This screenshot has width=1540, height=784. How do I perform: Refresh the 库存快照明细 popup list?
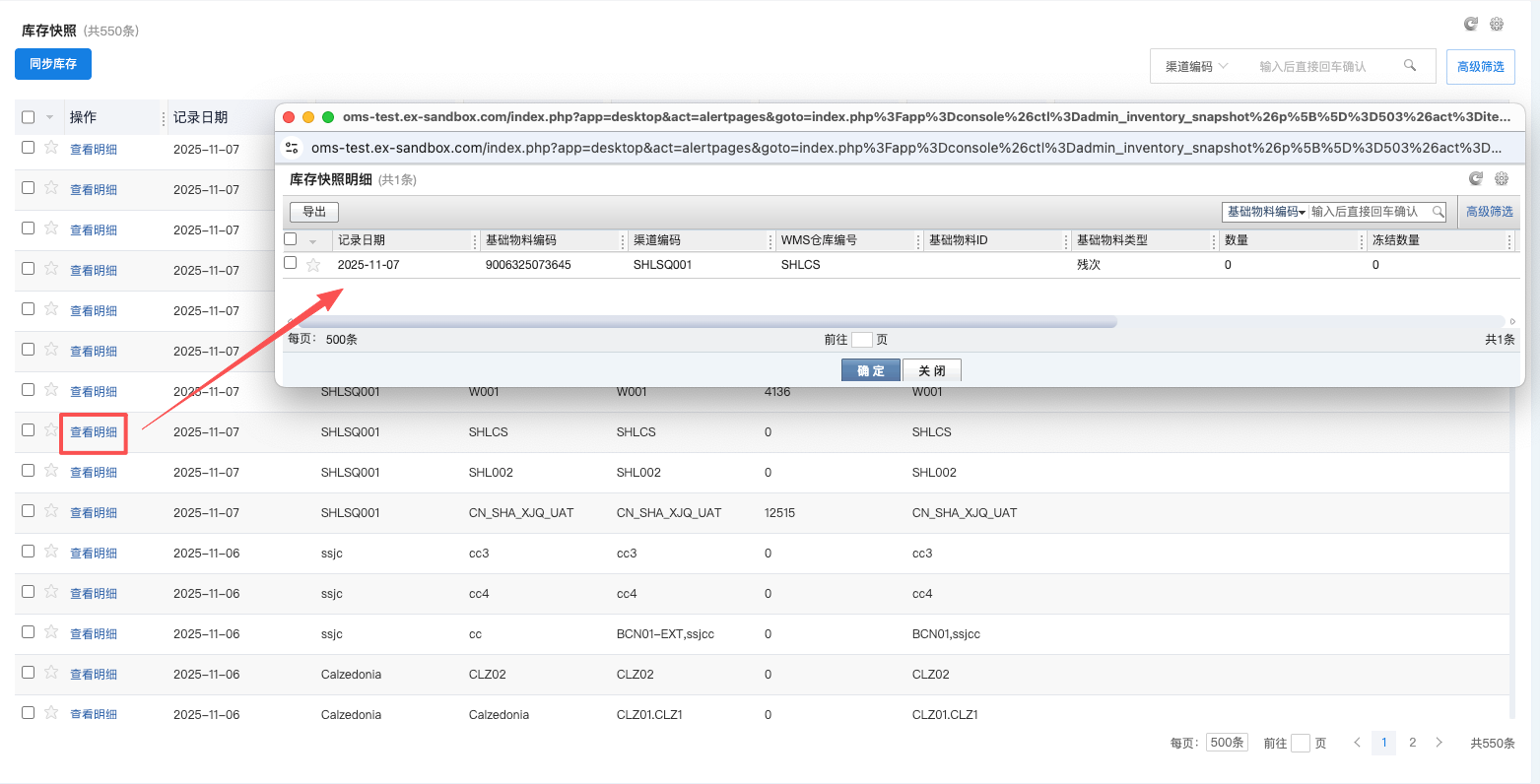click(1475, 178)
